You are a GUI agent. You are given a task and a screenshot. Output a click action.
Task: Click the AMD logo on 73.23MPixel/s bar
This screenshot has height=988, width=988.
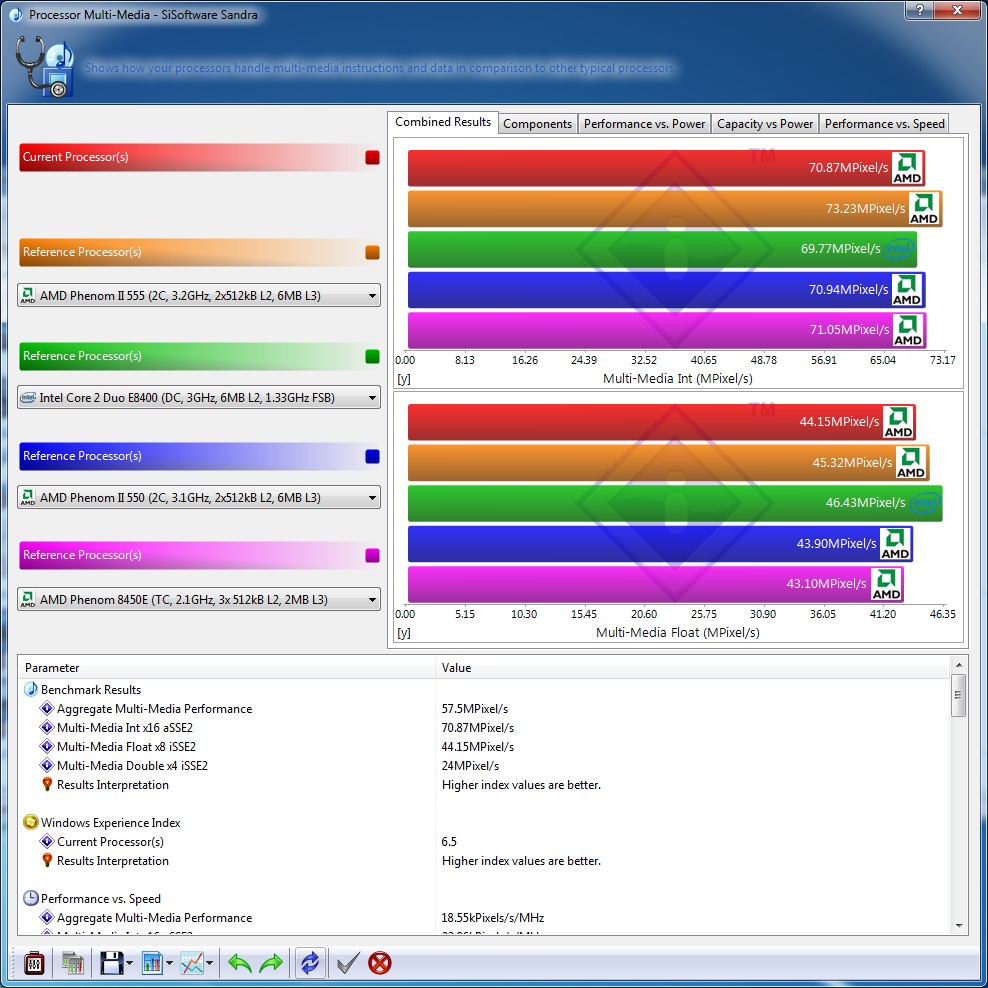924,209
